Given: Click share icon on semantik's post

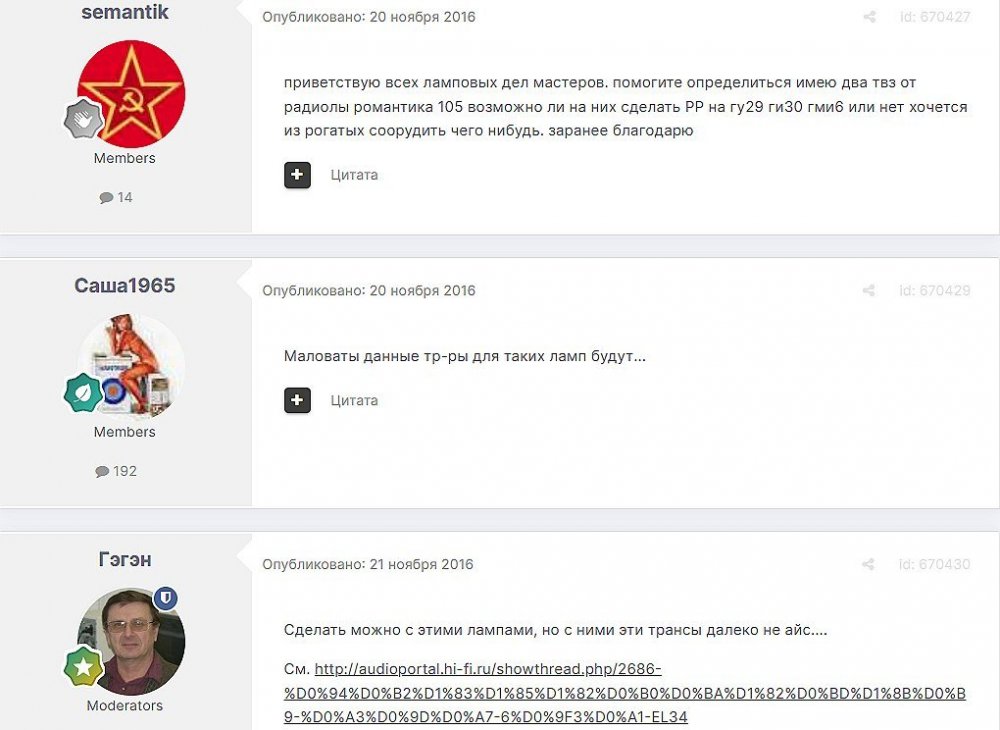Looking at the screenshot, I should pos(869,17).
